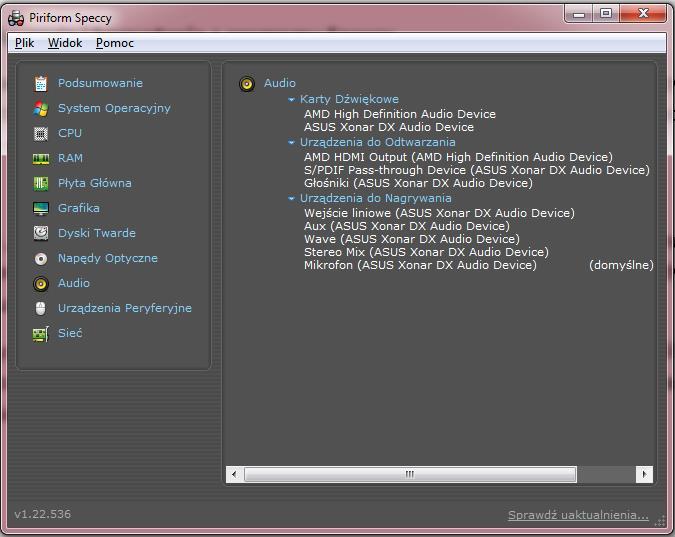Open the Plik menu

pos(25,43)
